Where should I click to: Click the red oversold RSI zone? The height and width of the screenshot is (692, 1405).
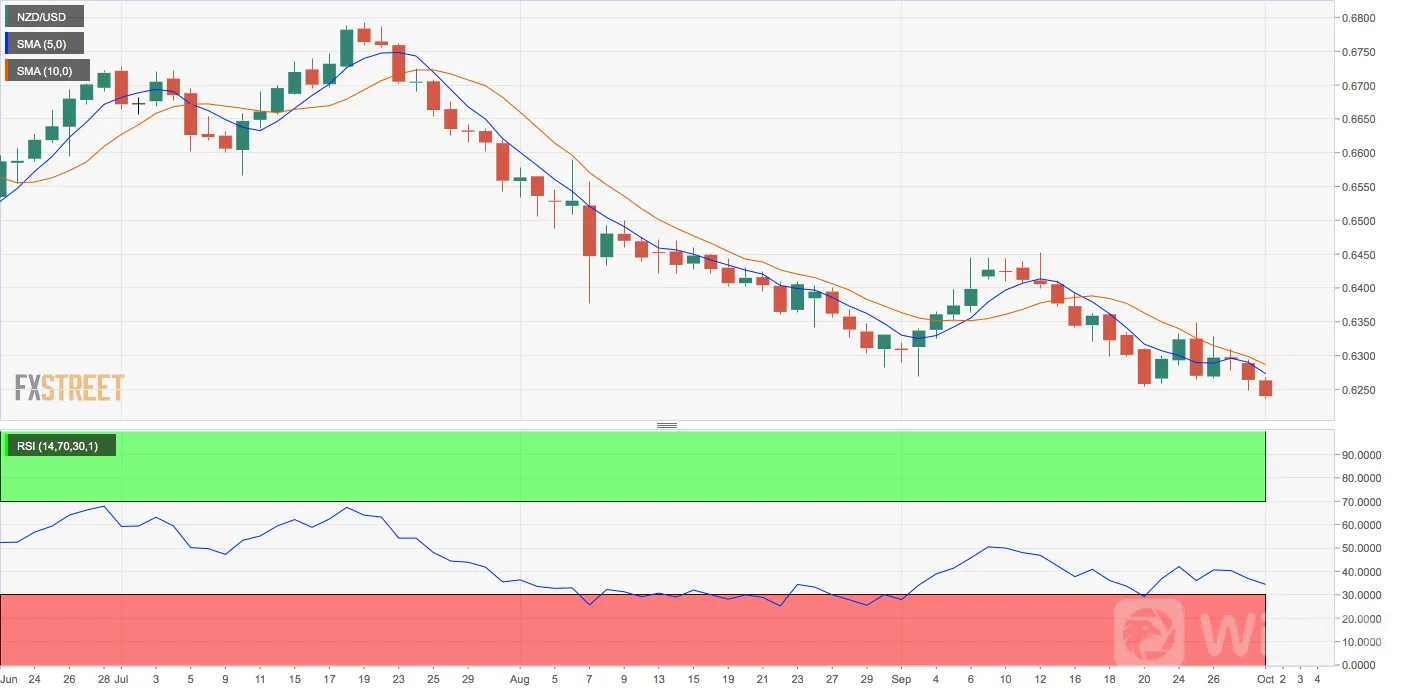coord(633,630)
